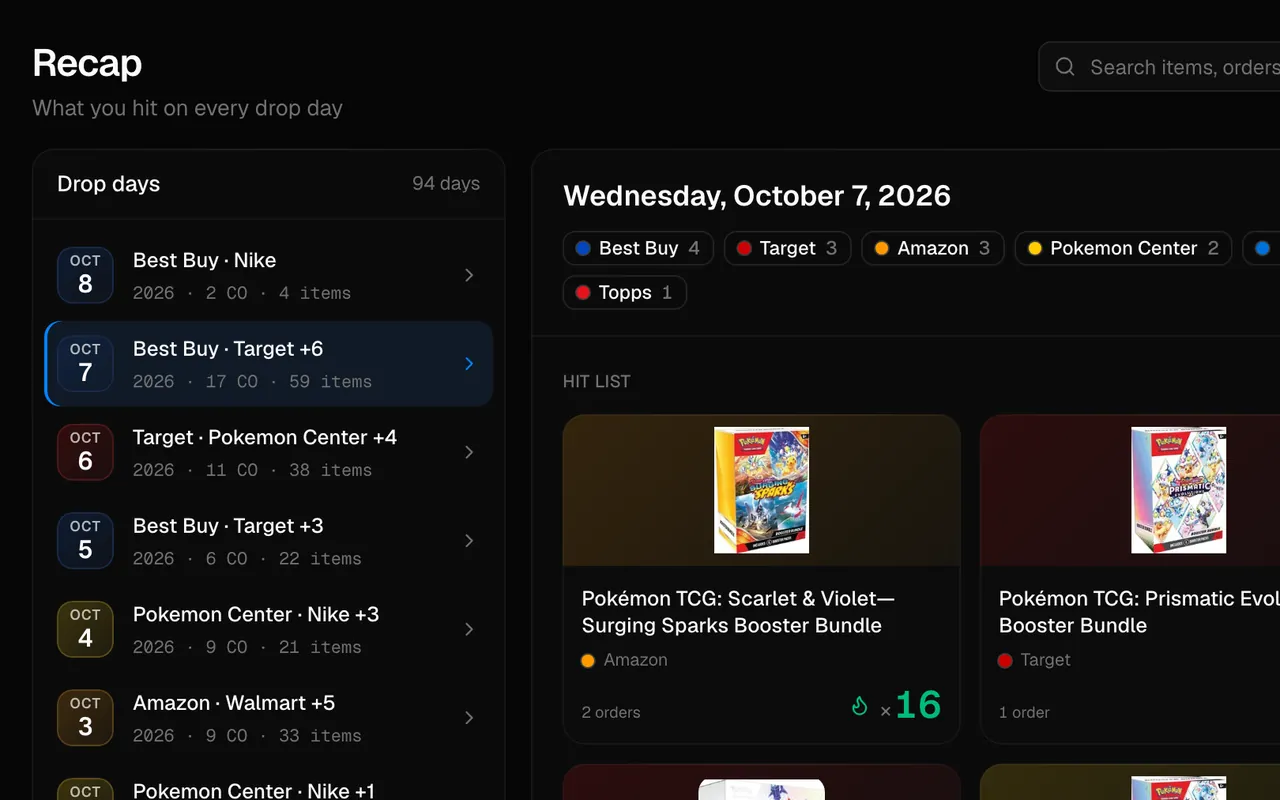Expand the Pokemon Center · Nike +3 chevron
Screen dimensions: 1280x800
469,629
